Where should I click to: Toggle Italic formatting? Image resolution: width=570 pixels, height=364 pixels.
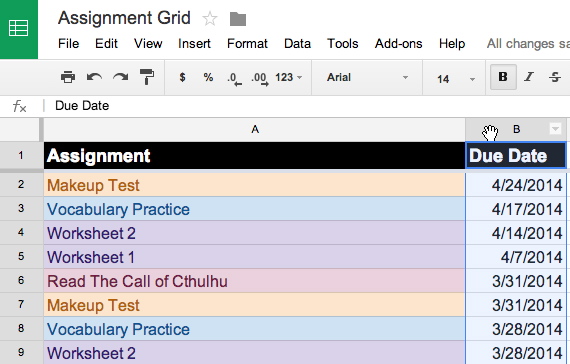(529, 77)
